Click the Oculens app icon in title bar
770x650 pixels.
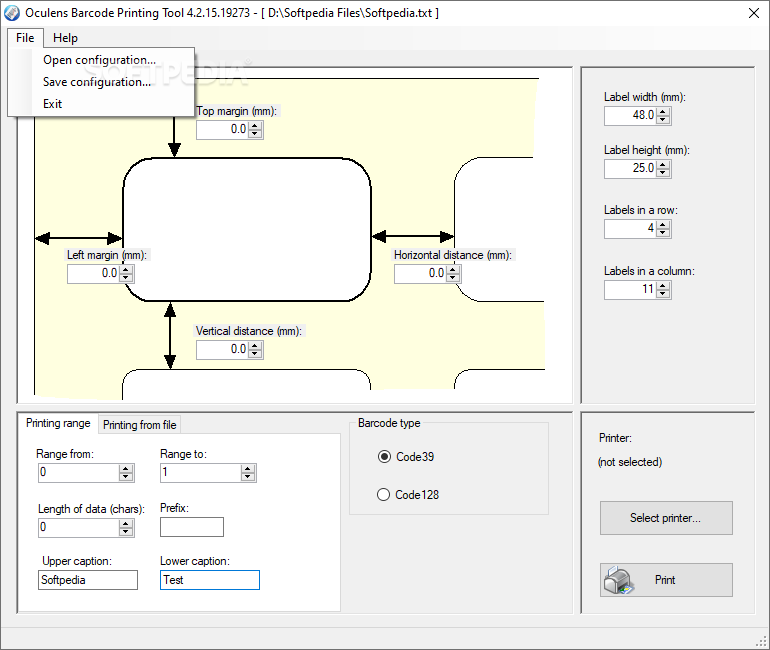12,13
